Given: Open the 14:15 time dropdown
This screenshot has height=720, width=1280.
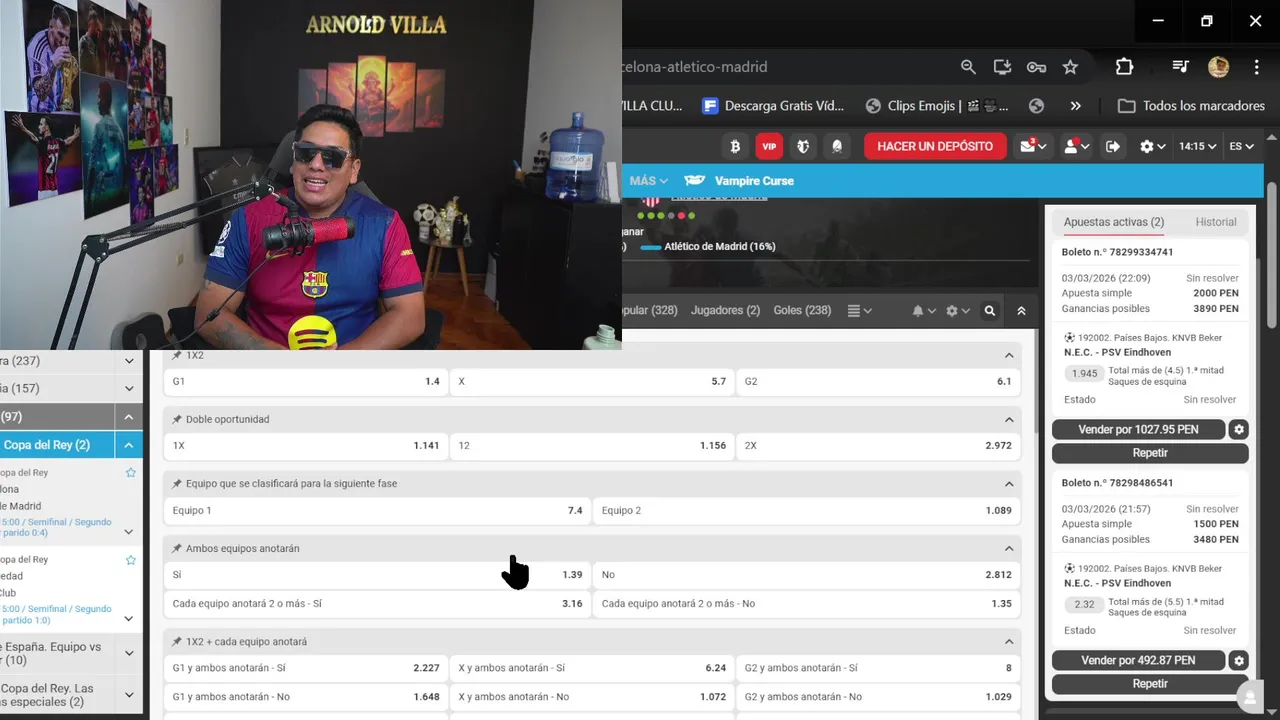Looking at the screenshot, I should tap(1197, 146).
